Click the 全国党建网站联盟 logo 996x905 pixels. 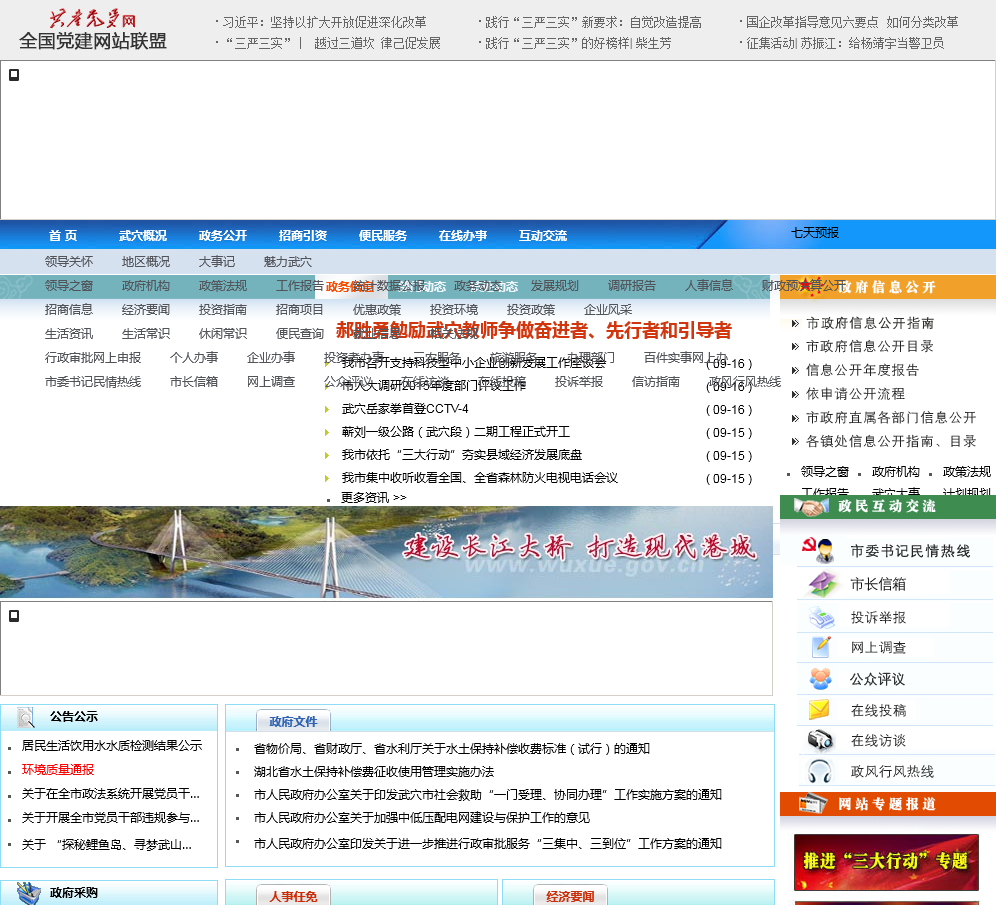coord(93,31)
